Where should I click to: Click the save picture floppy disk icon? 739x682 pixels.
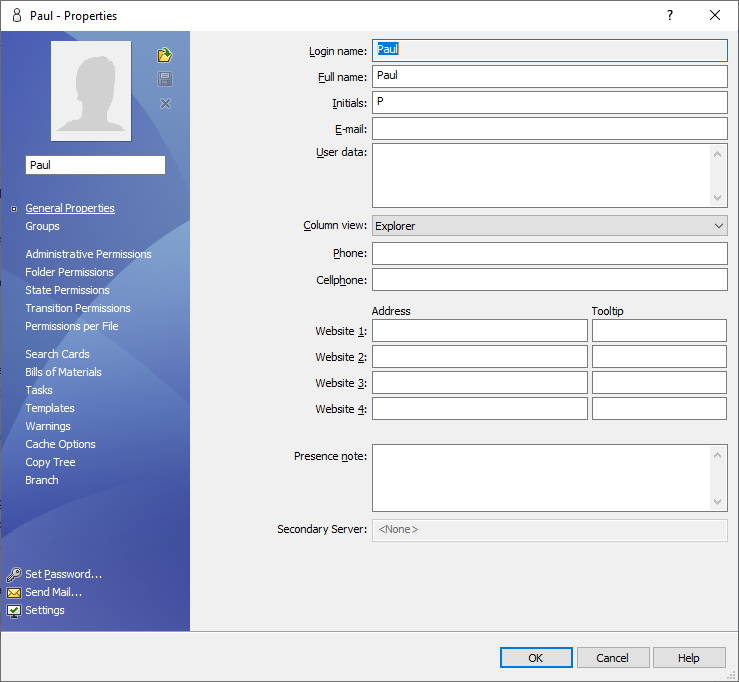[x=165, y=79]
